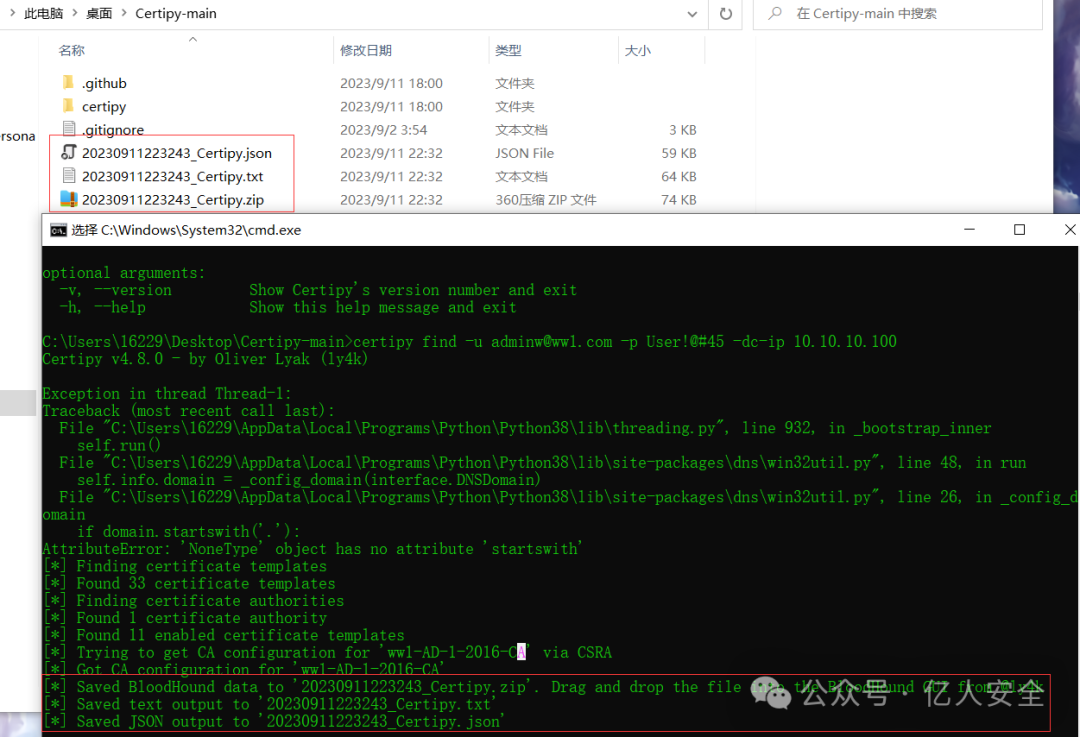Select the .gitignore file icon
The height and width of the screenshot is (737, 1080).
coord(68,129)
